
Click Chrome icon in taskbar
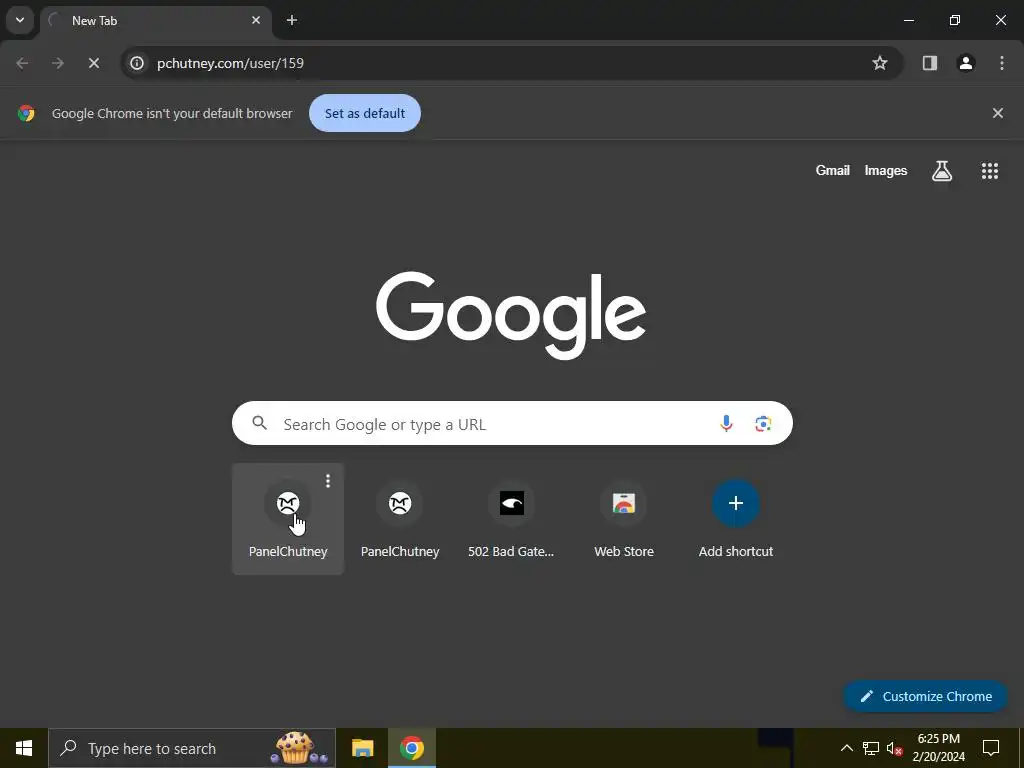(x=411, y=748)
